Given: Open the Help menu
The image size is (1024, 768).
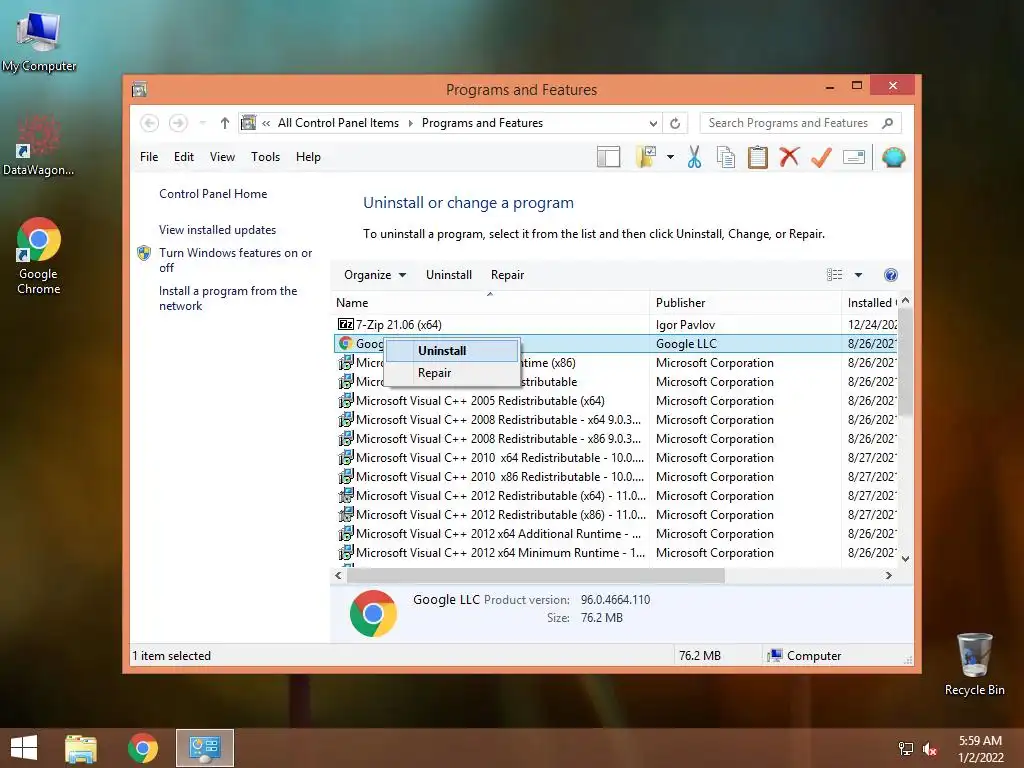Looking at the screenshot, I should pos(308,157).
